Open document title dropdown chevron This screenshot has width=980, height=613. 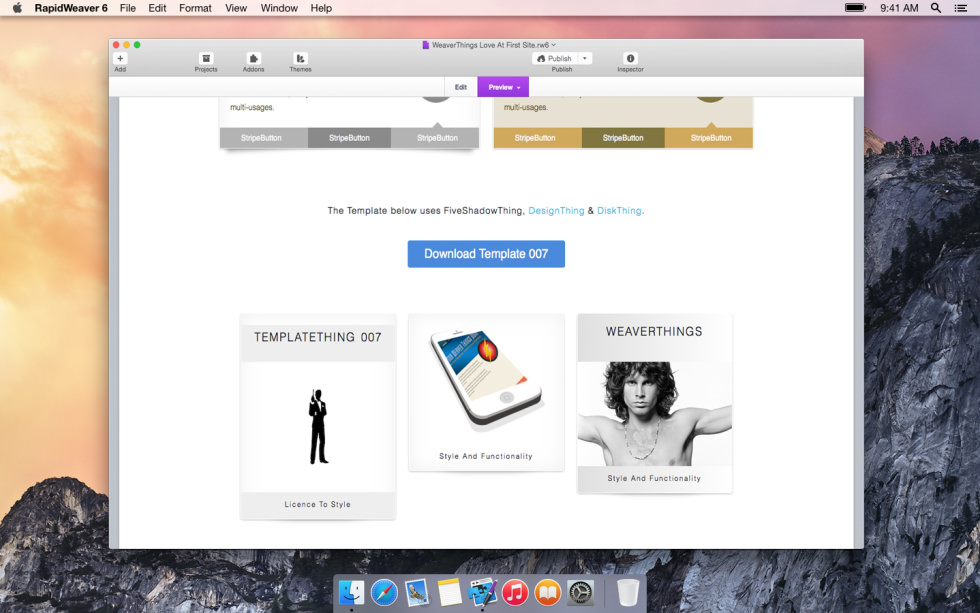click(554, 45)
